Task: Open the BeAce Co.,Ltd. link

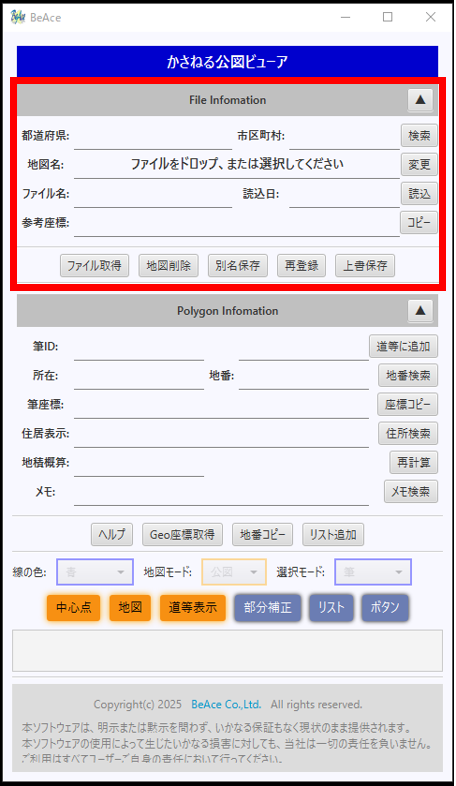Action: tap(226, 704)
